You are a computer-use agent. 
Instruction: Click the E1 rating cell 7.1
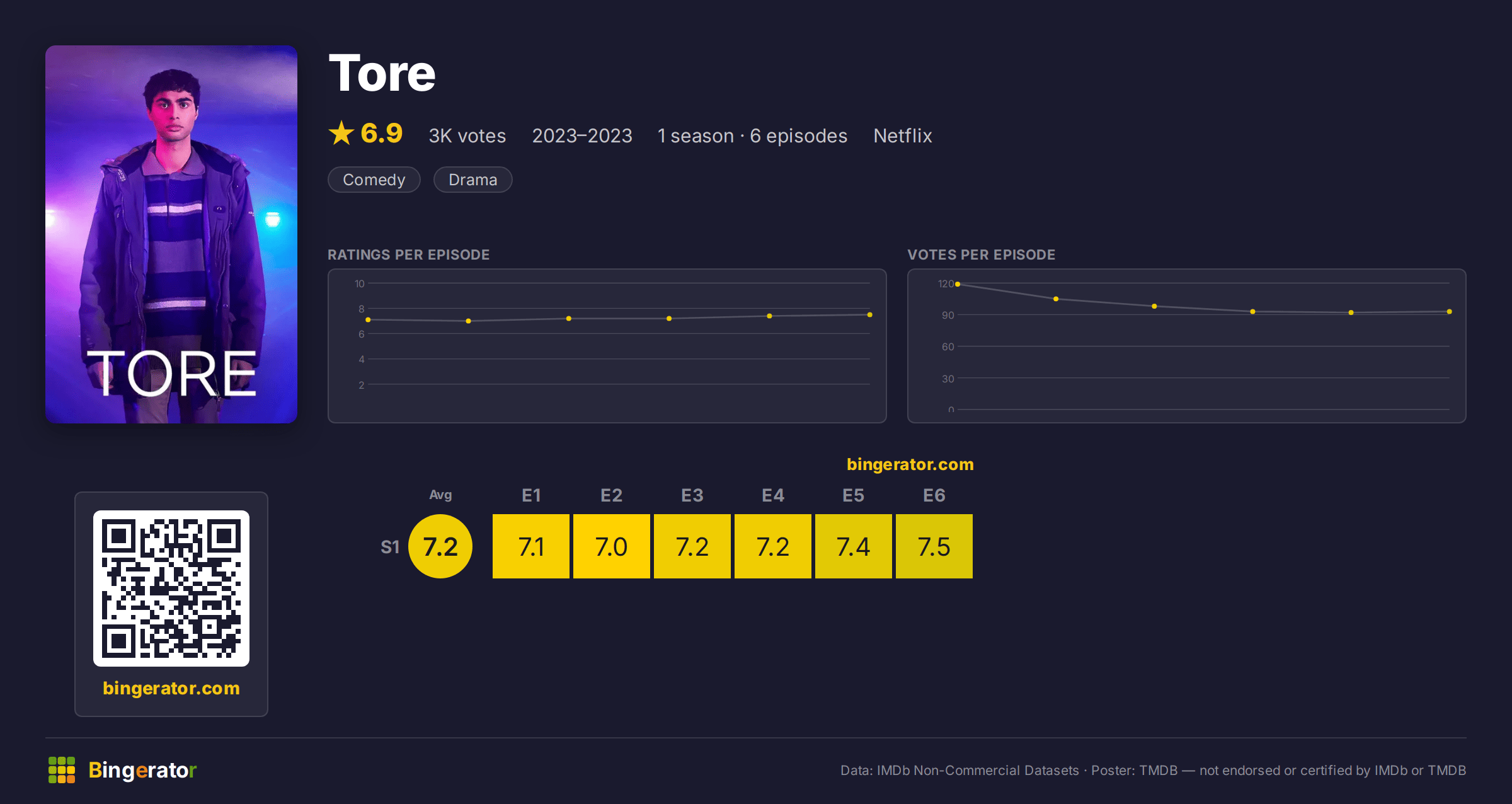tap(531, 546)
